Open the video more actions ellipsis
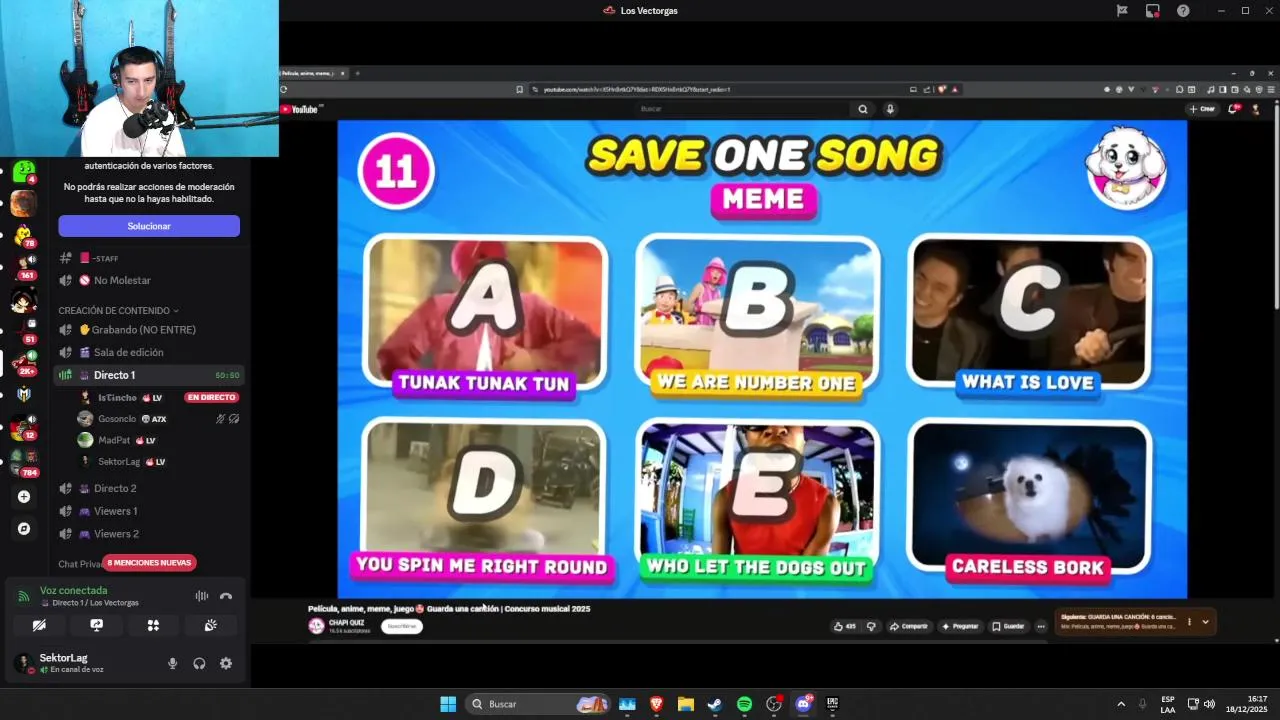Image resolution: width=1280 pixels, height=720 pixels. [x=1041, y=626]
